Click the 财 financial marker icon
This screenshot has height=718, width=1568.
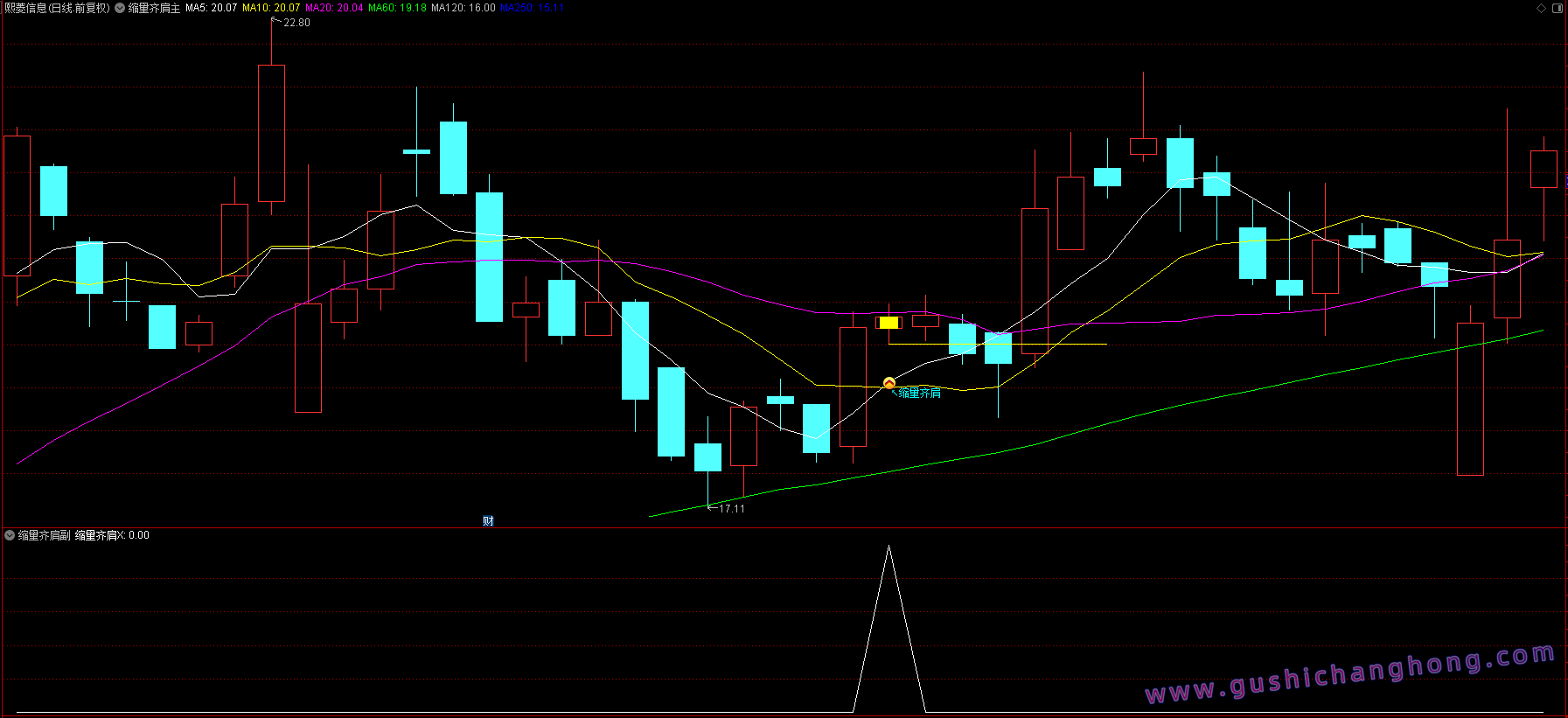coord(488,521)
